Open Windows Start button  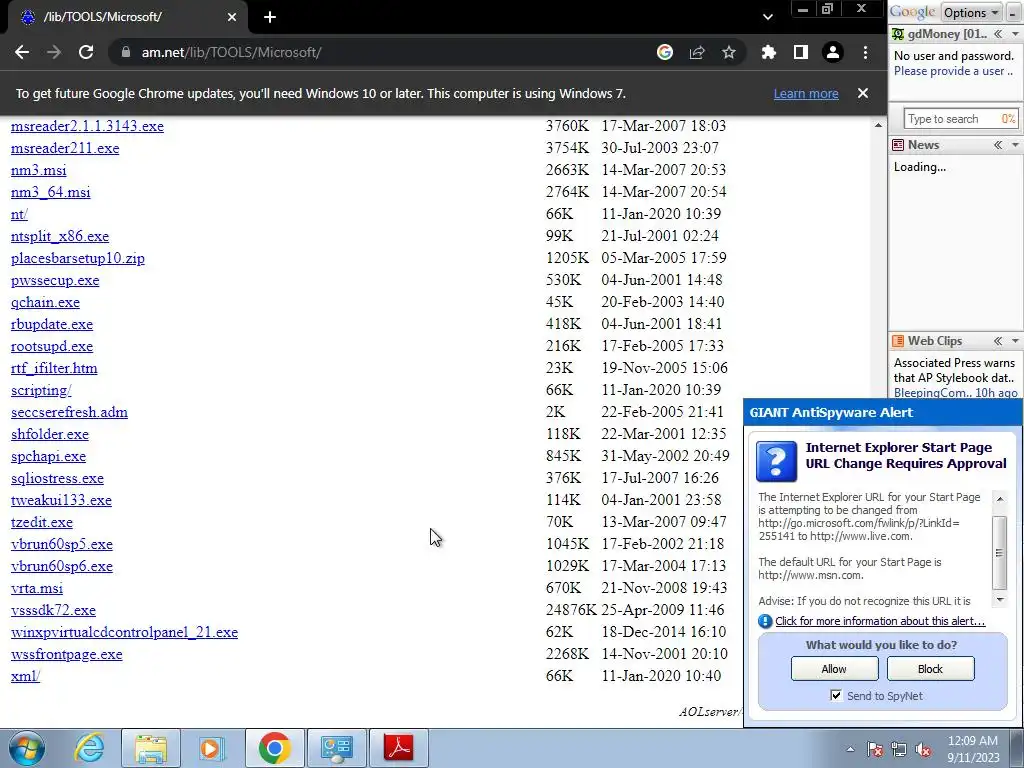(26, 748)
